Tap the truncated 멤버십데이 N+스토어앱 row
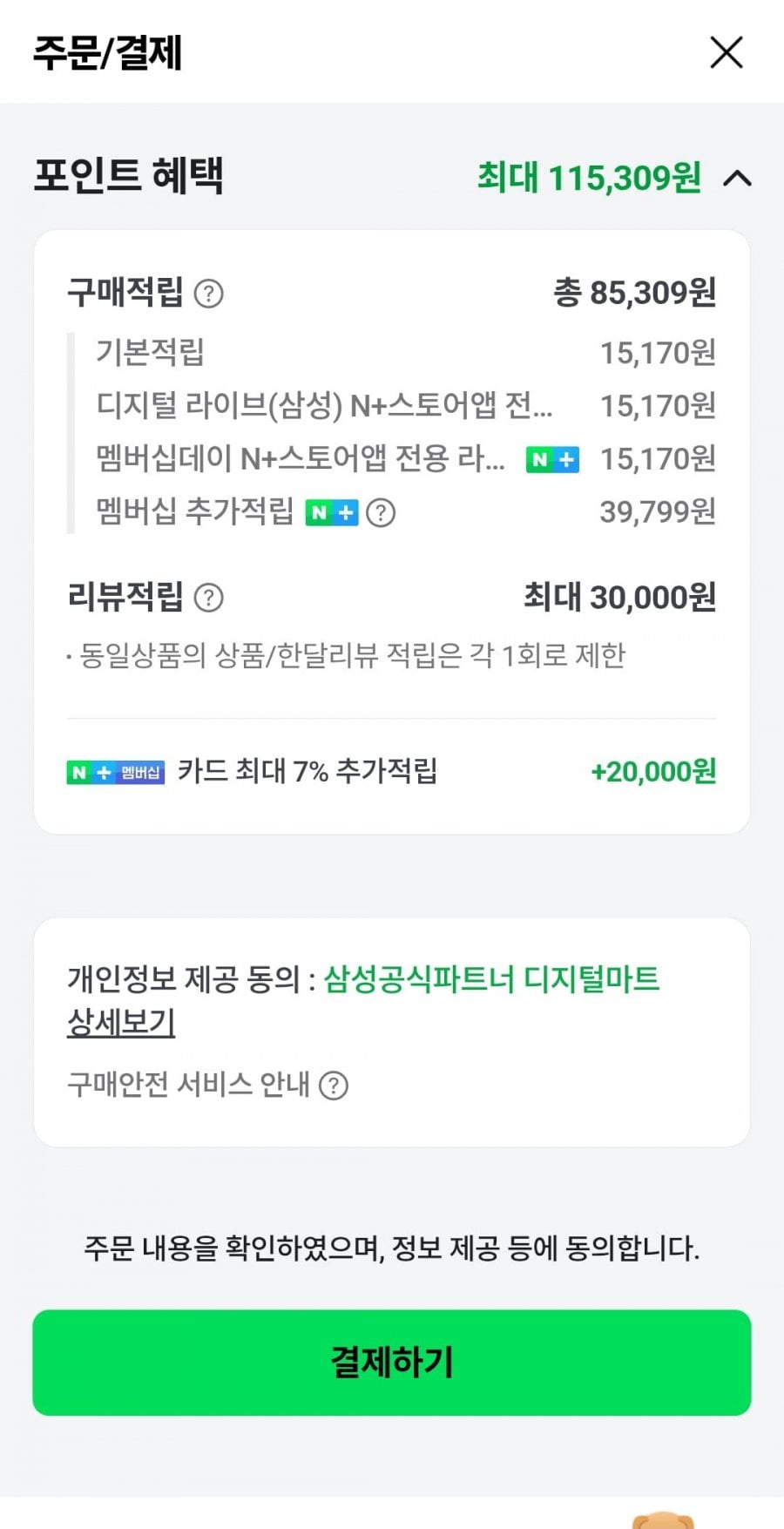Screen dimensions: 784x1529 point(301,459)
